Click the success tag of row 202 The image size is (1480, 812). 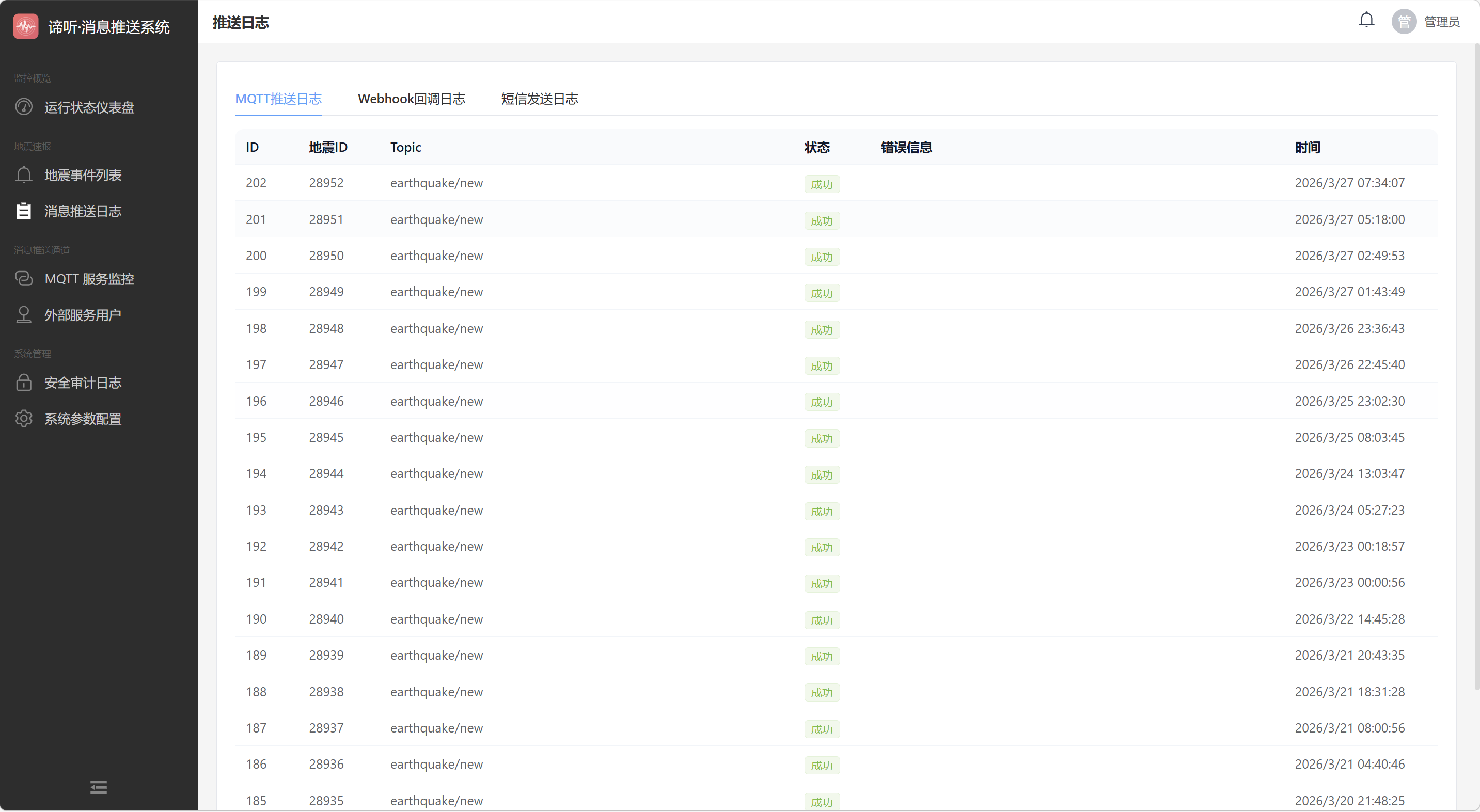click(821, 184)
